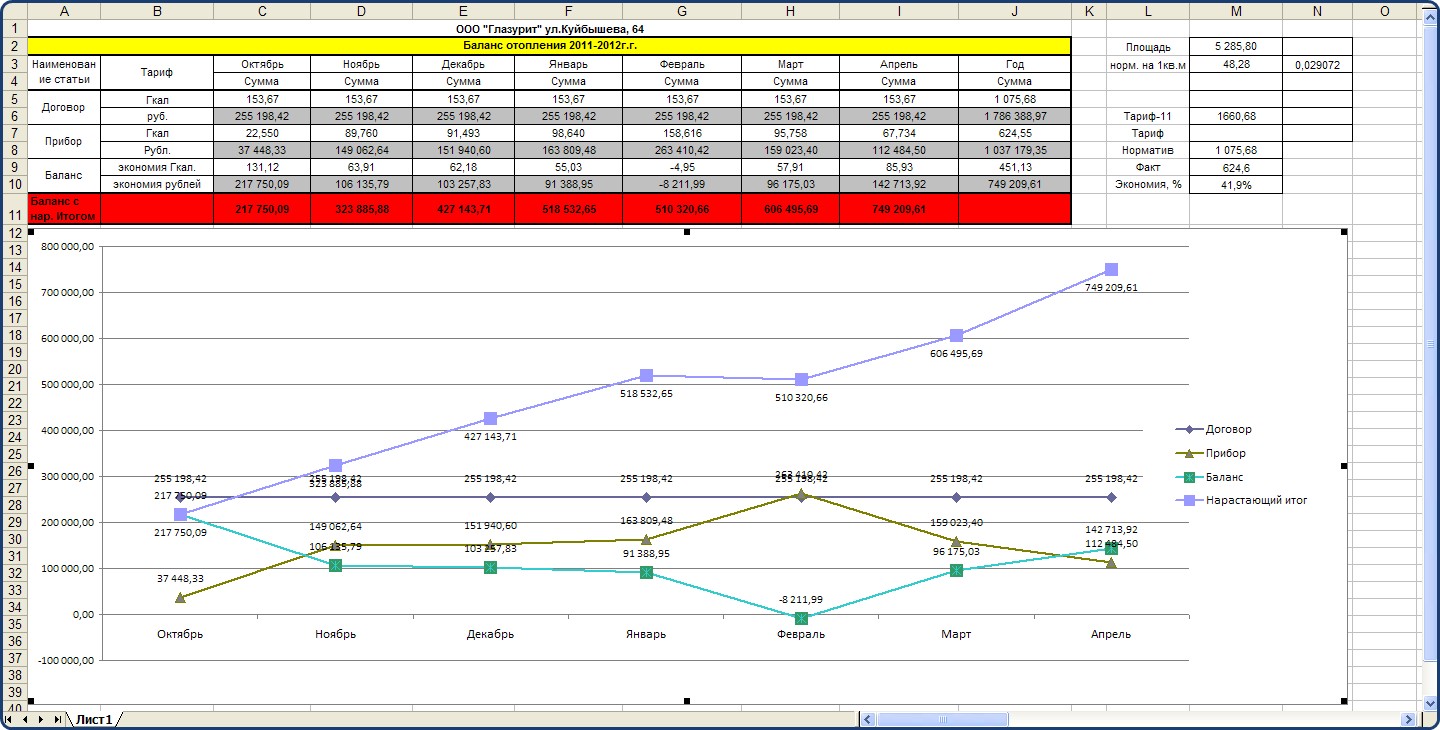Select Прибор legend entry in chart

(1210, 453)
